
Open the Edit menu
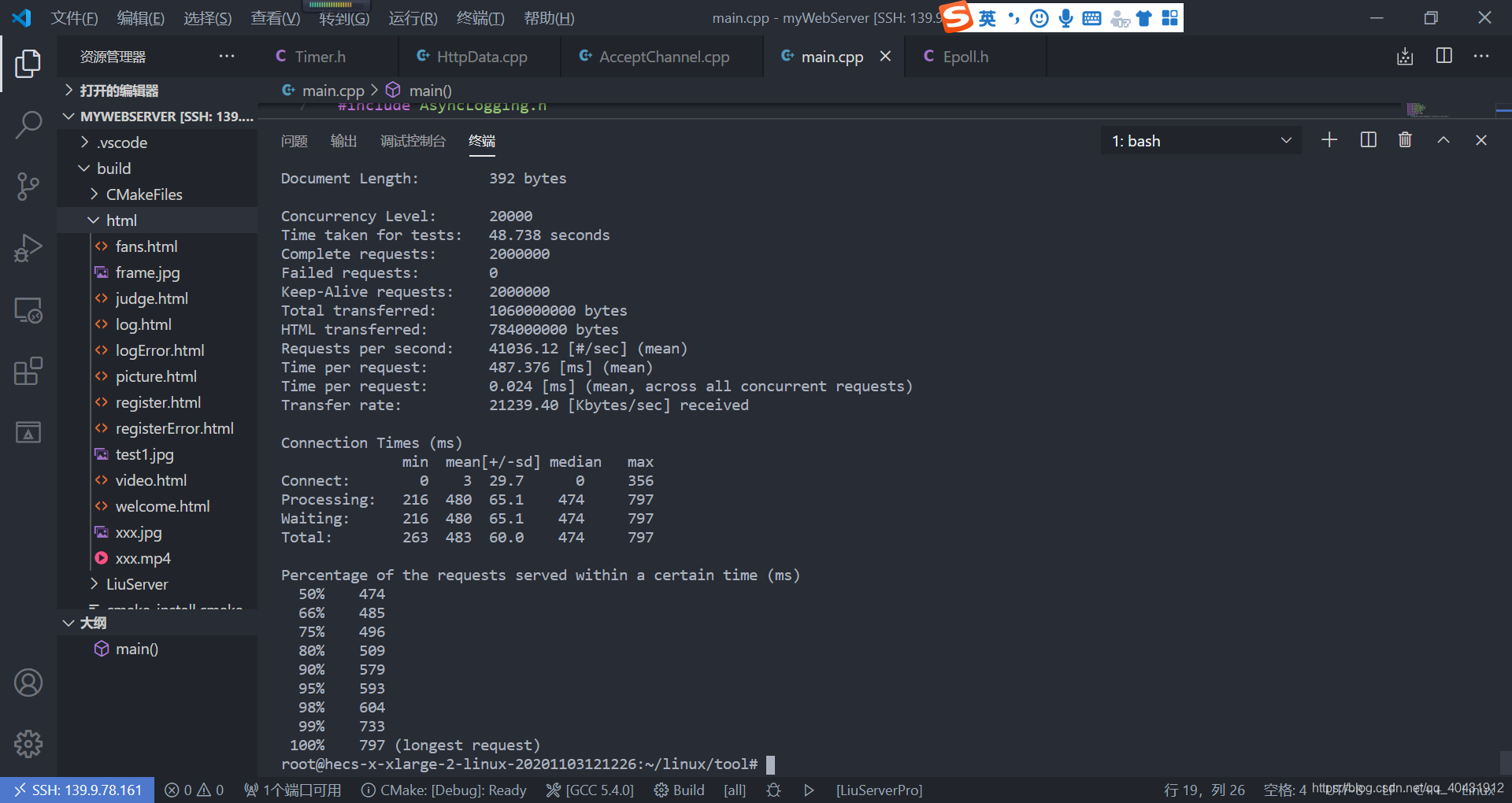coord(140,17)
